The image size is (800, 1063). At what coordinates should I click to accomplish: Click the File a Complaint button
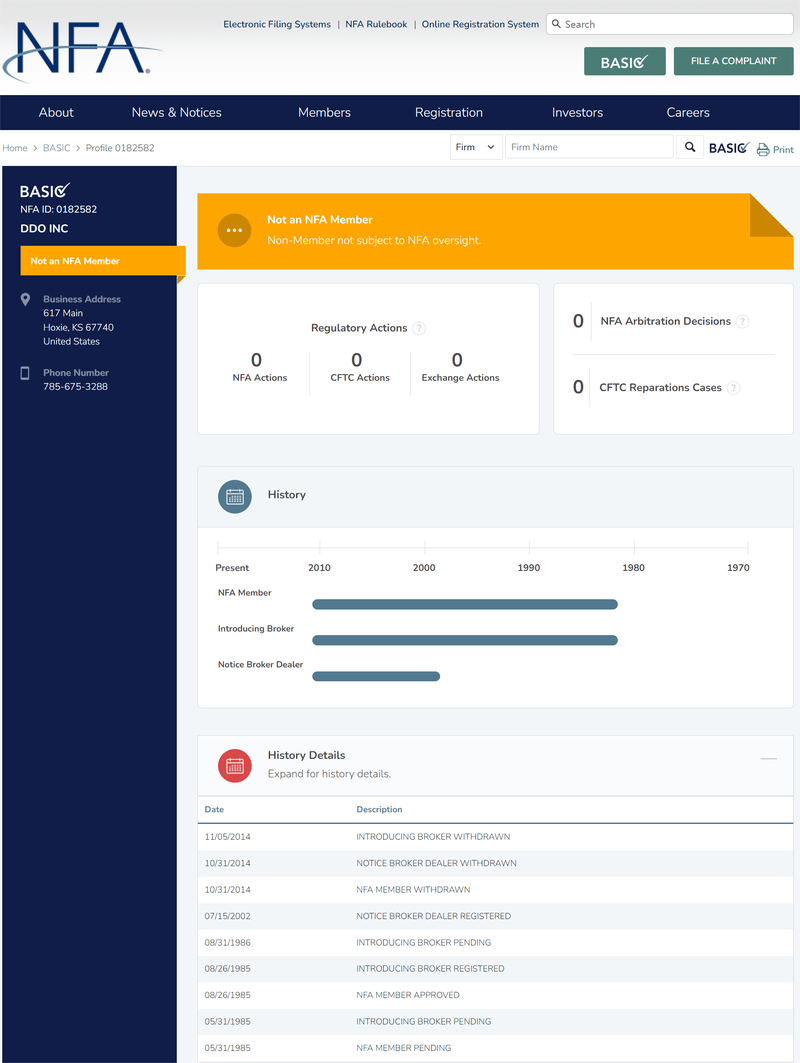[x=733, y=61]
